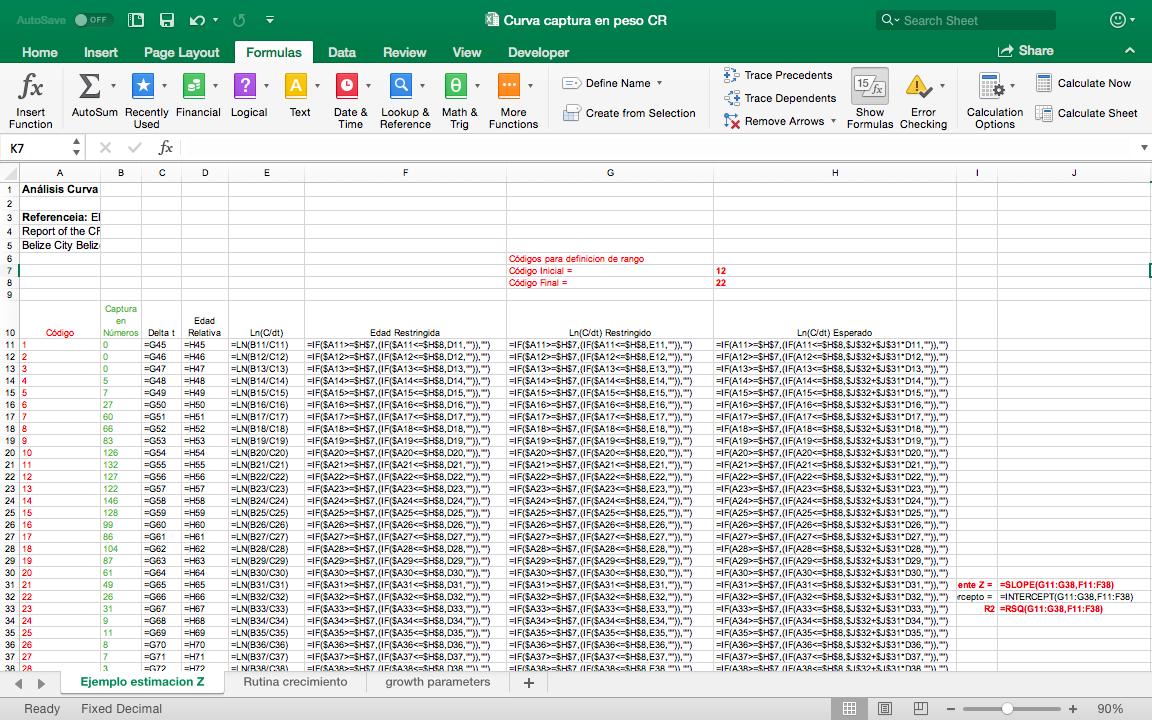
Task: Switch to Rutina crecimiento sheet
Action: 295,682
